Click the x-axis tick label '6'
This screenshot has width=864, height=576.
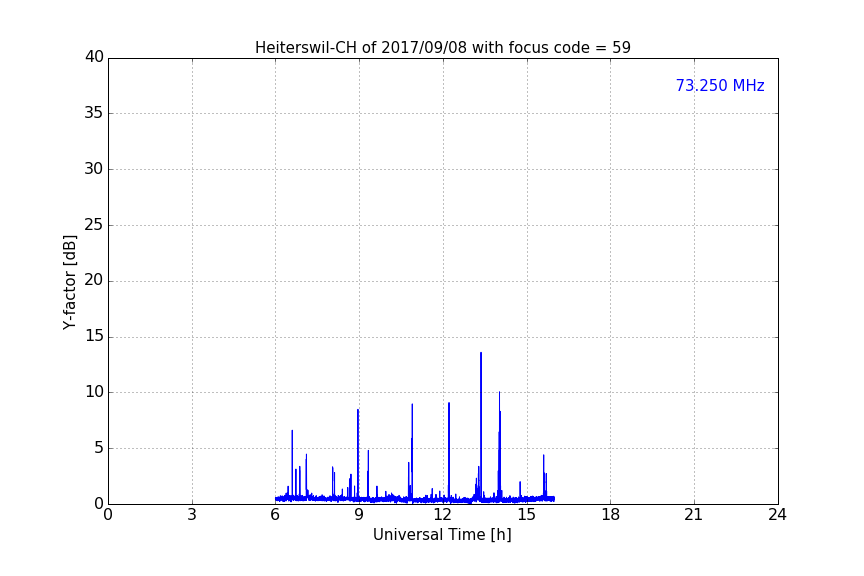(x=275, y=515)
